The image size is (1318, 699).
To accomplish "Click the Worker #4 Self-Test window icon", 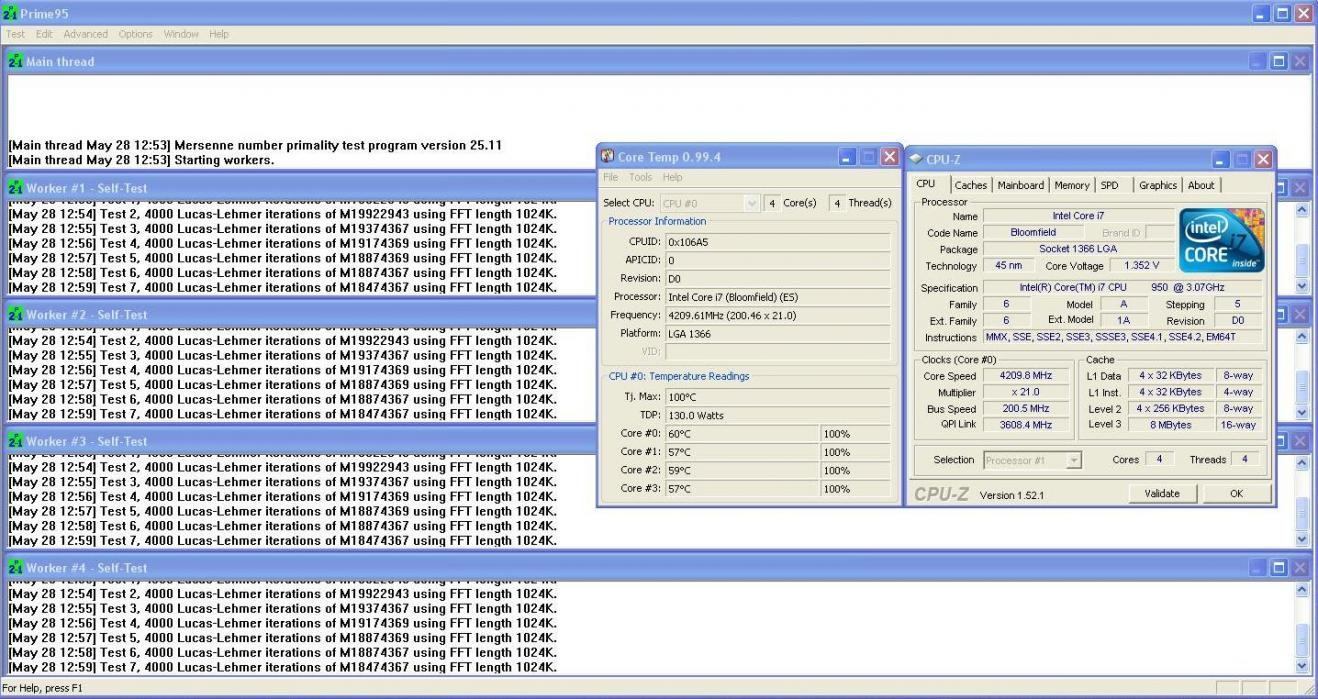I will coord(15,567).
